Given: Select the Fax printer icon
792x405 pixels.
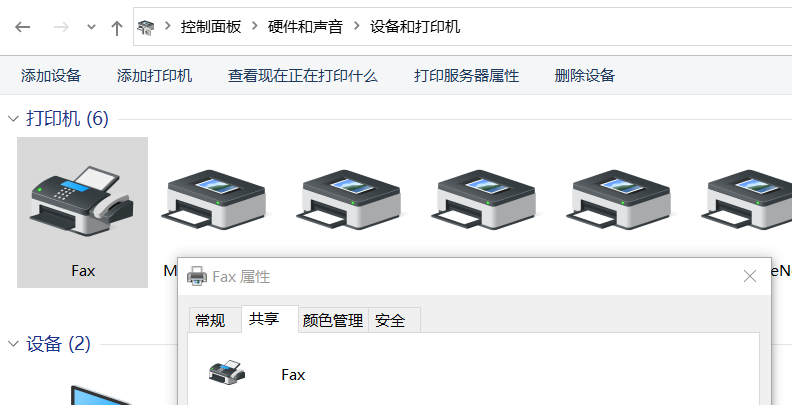Looking at the screenshot, I should click(82, 201).
